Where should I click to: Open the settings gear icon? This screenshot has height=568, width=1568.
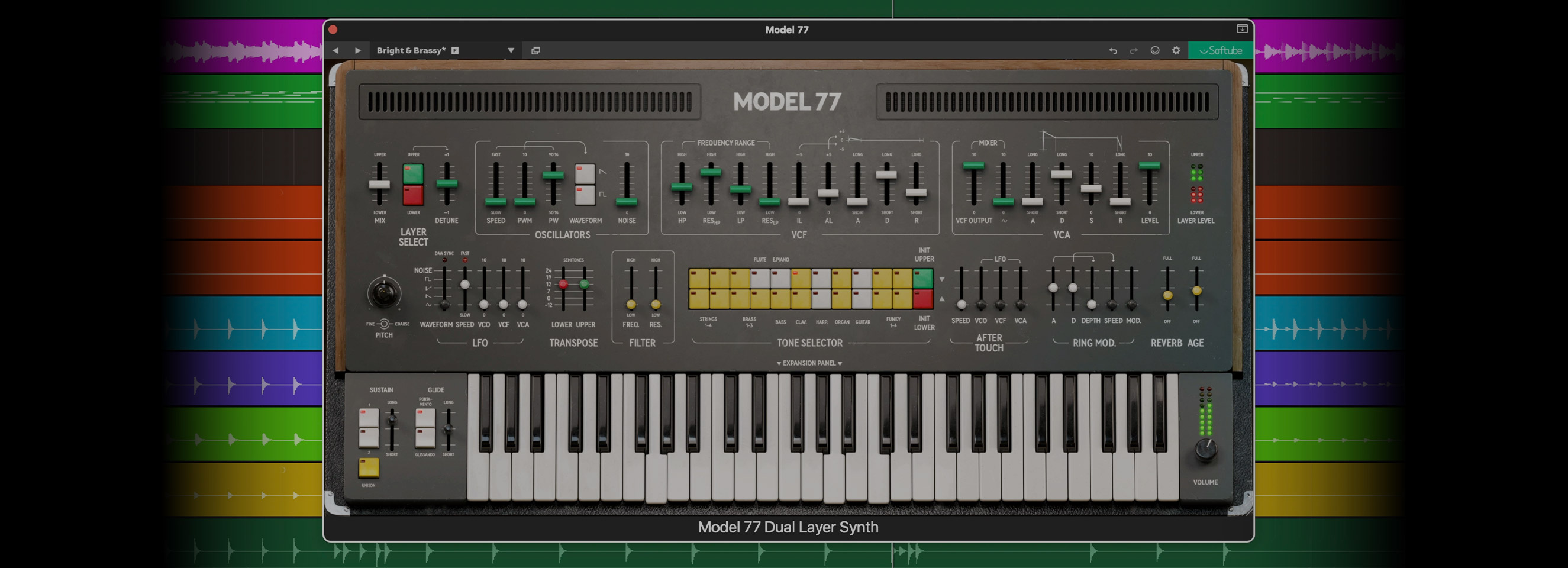coord(1176,50)
